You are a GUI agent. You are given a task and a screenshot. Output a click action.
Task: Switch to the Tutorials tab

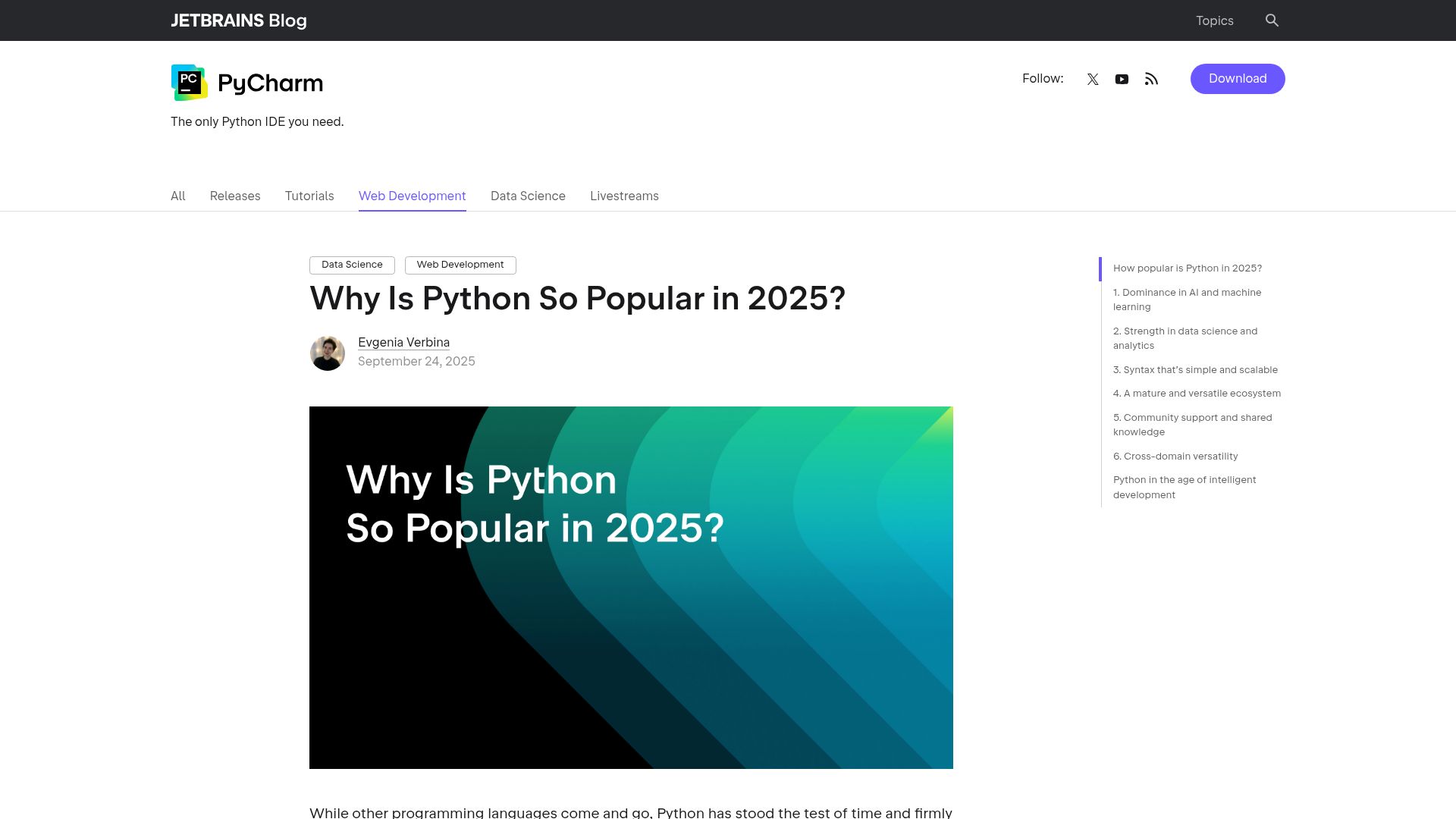click(309, 196)
